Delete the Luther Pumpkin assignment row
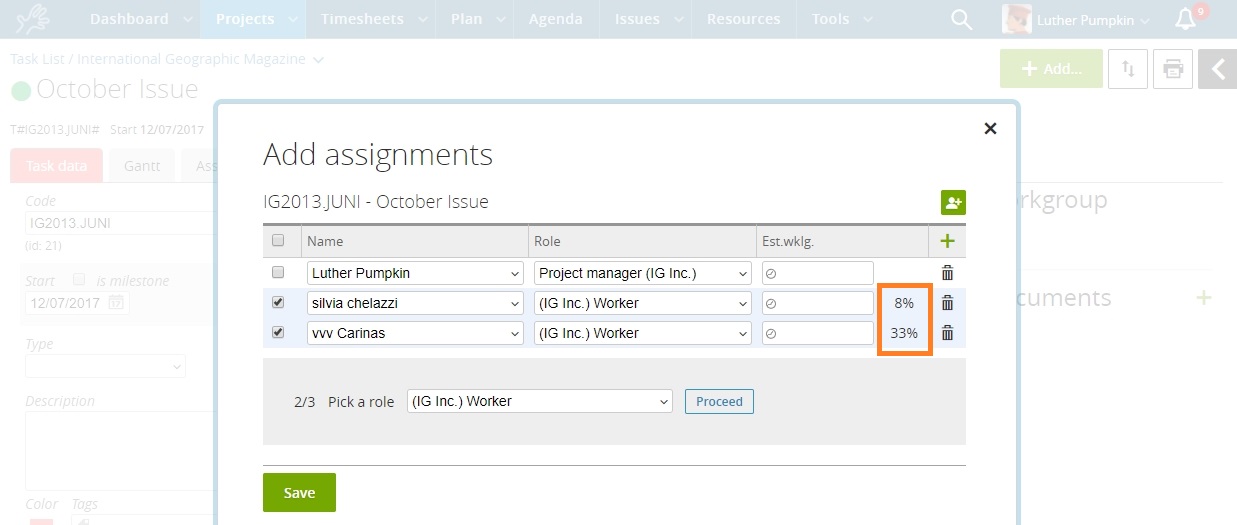 coord(947,273)
